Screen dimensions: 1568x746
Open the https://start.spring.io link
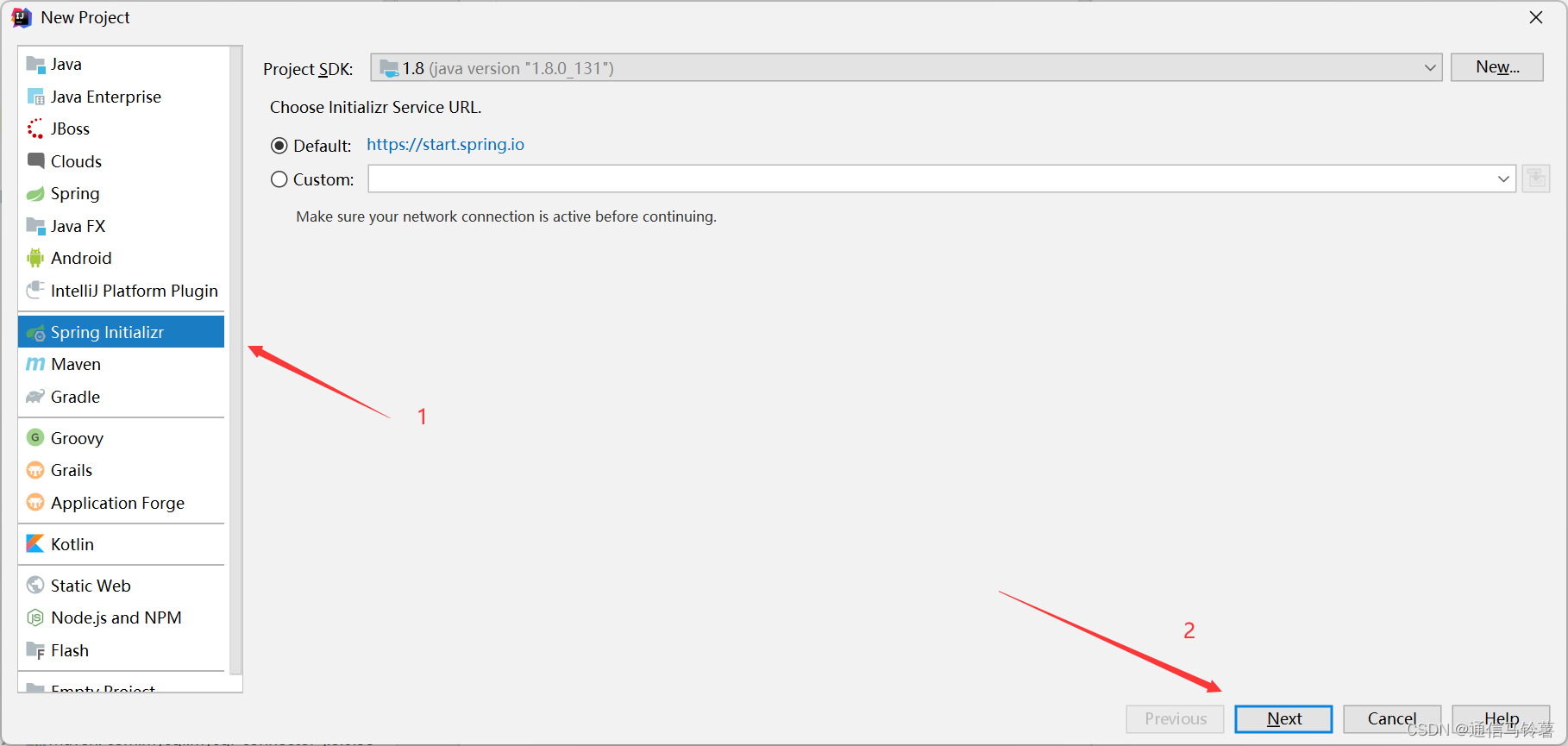tap(445, 144)
